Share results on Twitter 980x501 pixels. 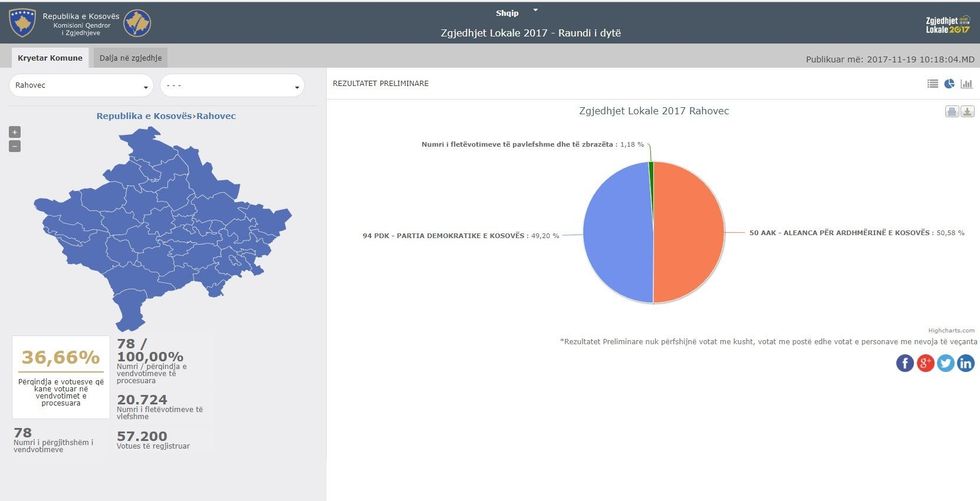(946, 363)
